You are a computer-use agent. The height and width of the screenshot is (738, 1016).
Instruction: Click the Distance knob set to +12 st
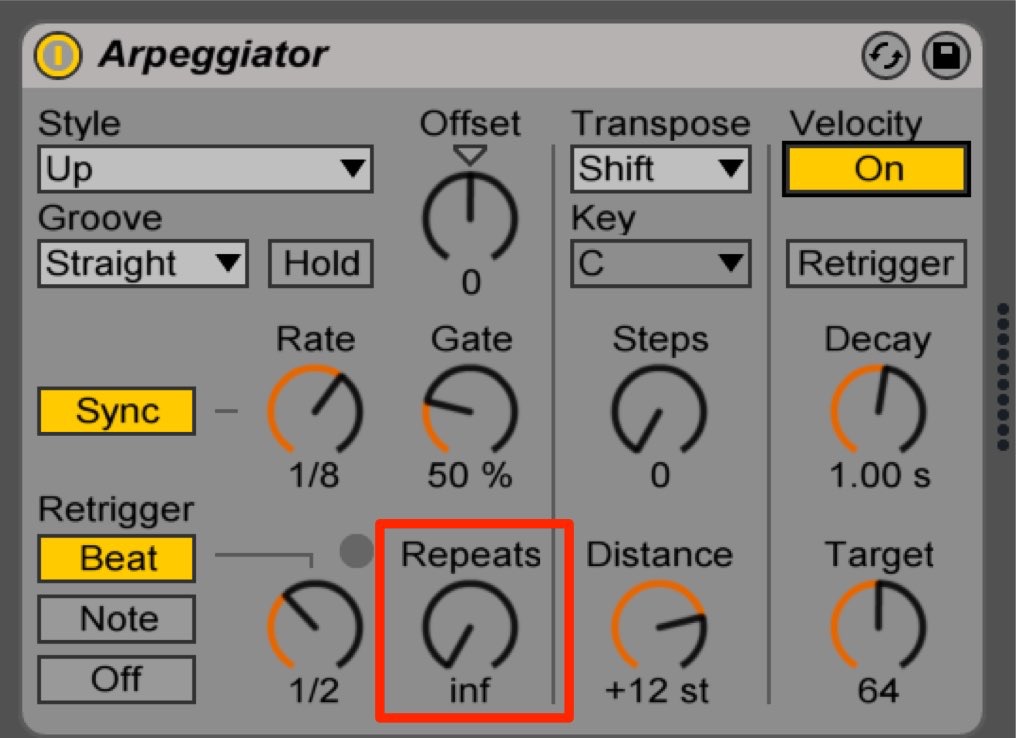[659, 625]
